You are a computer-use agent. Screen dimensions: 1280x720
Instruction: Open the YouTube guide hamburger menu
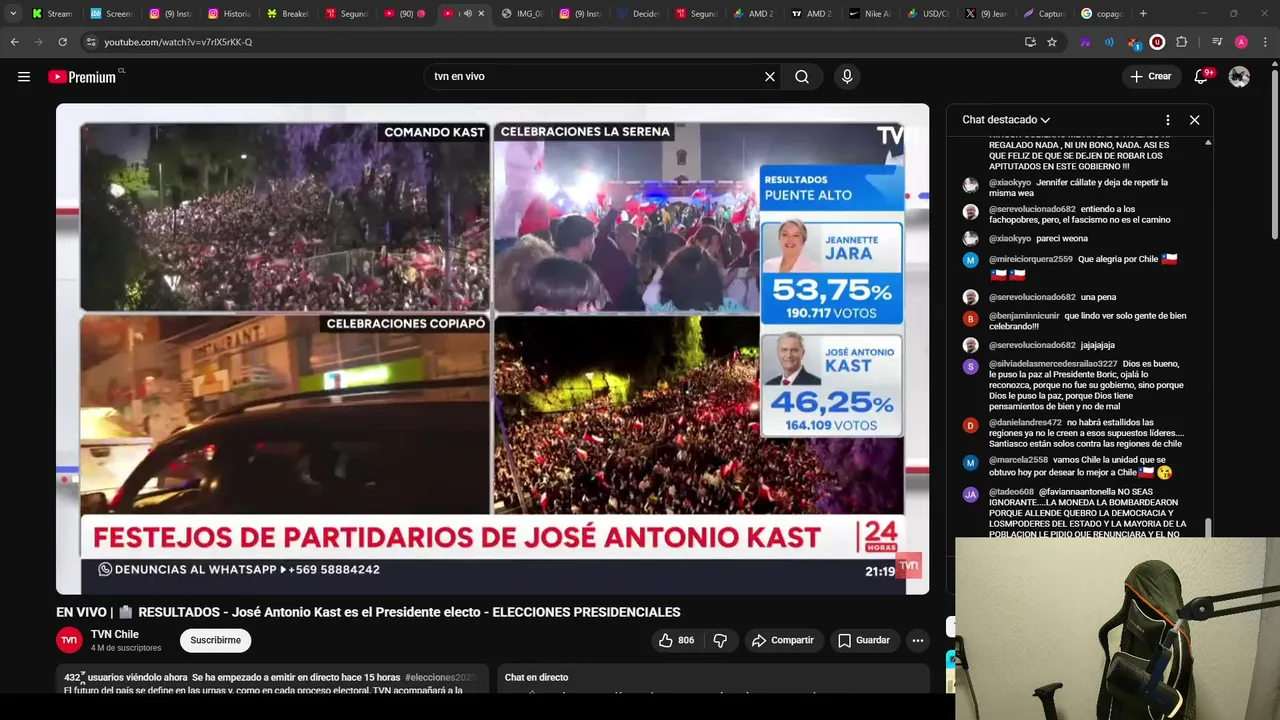24,76
